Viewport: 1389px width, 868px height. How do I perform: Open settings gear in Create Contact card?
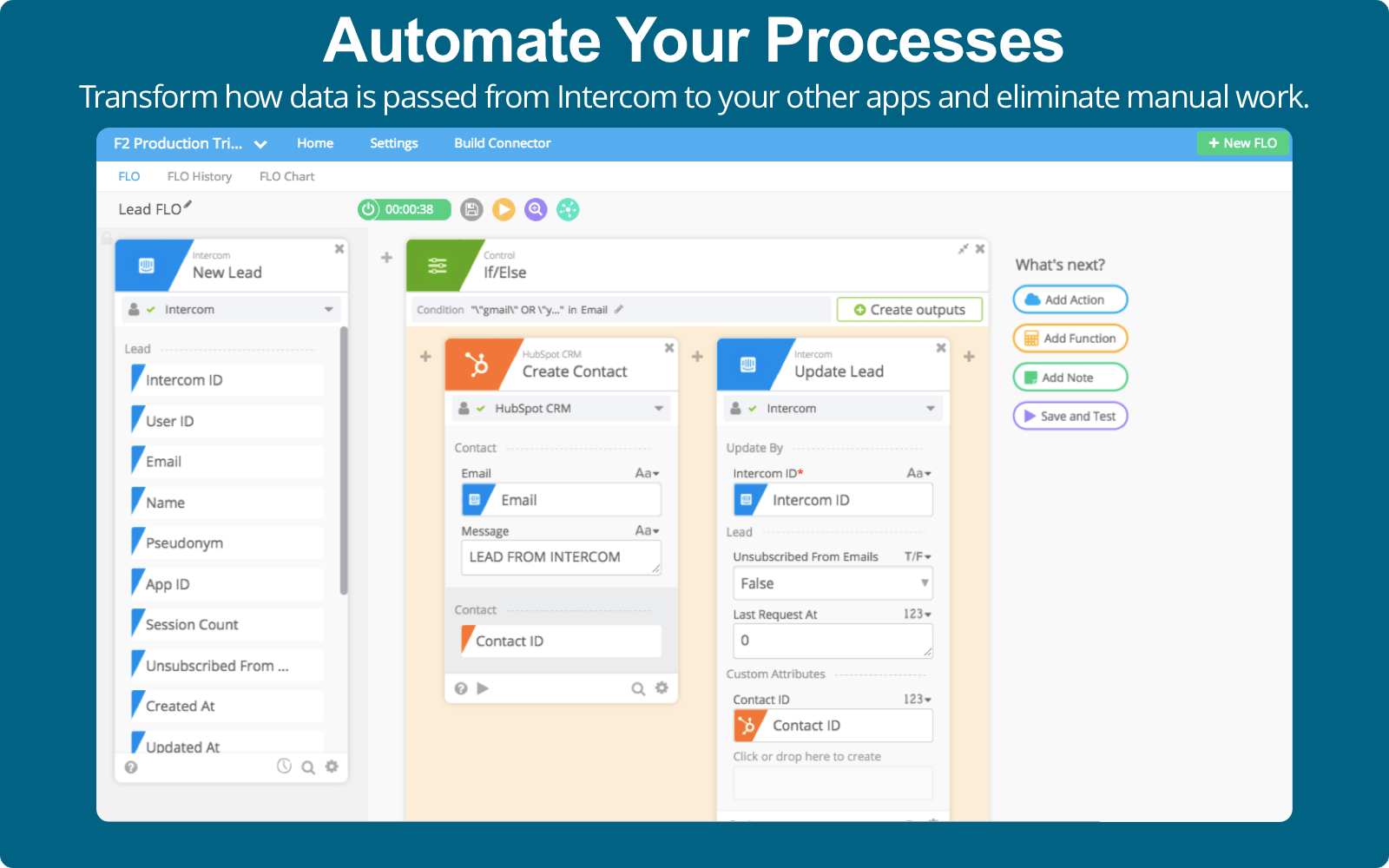pos(662,688)
